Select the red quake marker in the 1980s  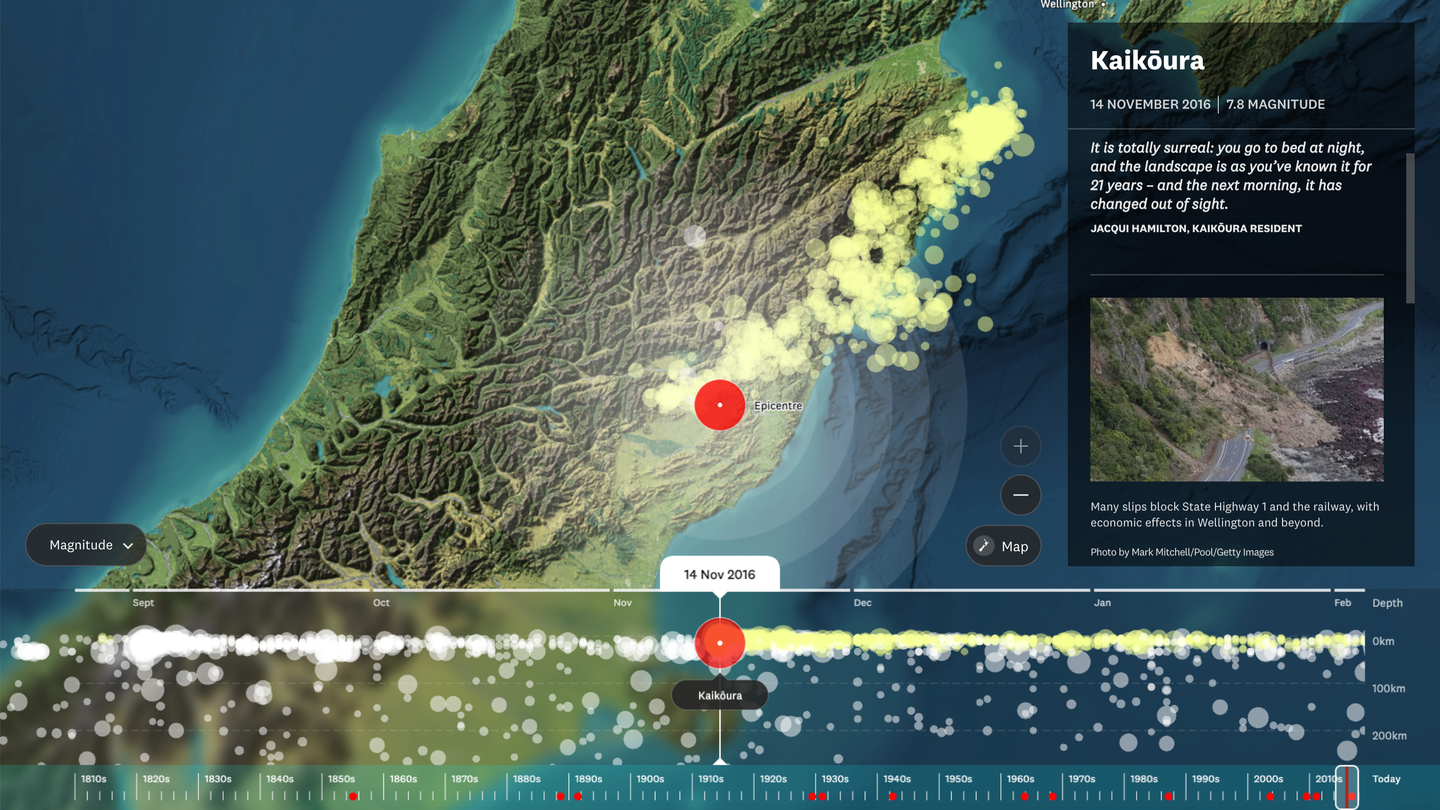pos(1169,797)
